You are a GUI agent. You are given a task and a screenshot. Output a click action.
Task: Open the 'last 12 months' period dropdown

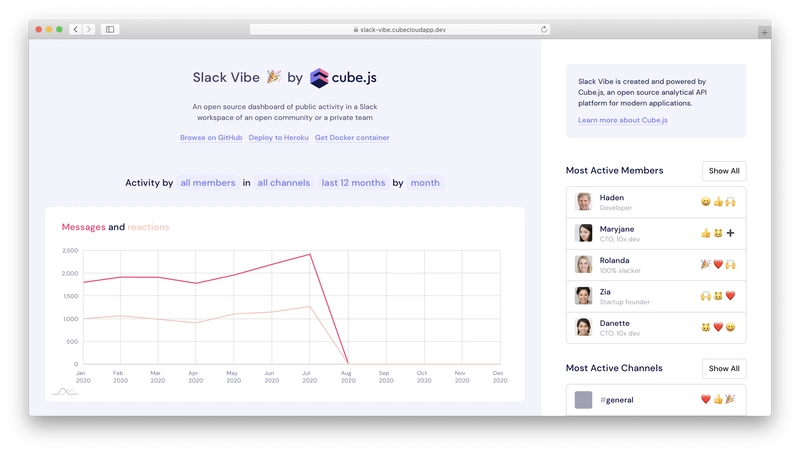[x=353, y=183]
